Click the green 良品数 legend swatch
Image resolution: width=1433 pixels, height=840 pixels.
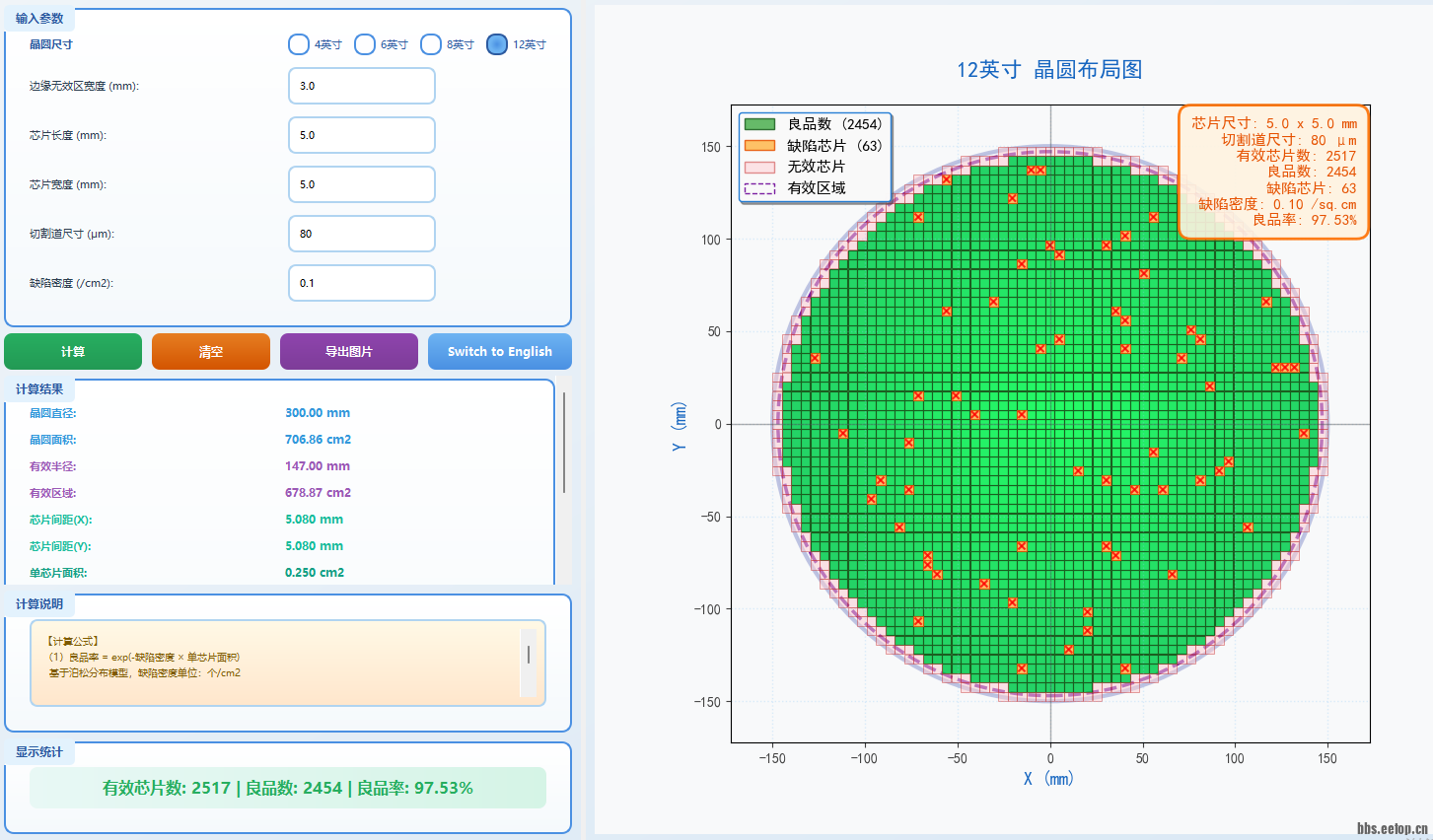click(x=759, y=124)
